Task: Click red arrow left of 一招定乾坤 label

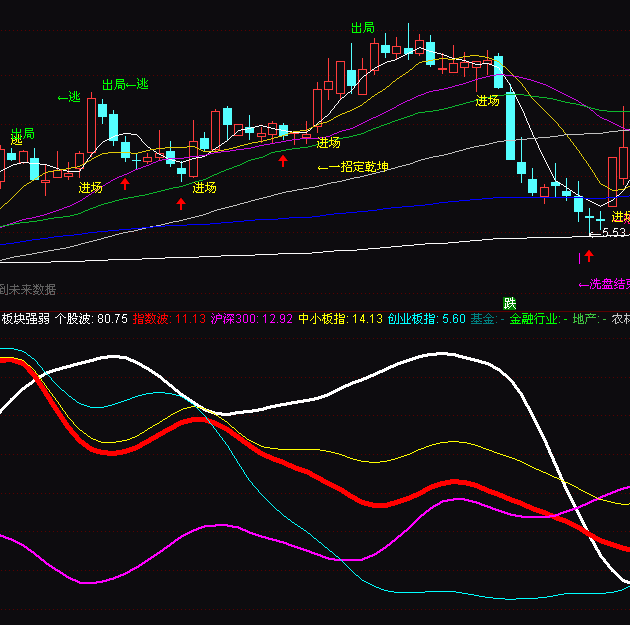Action: click(283, 160)
